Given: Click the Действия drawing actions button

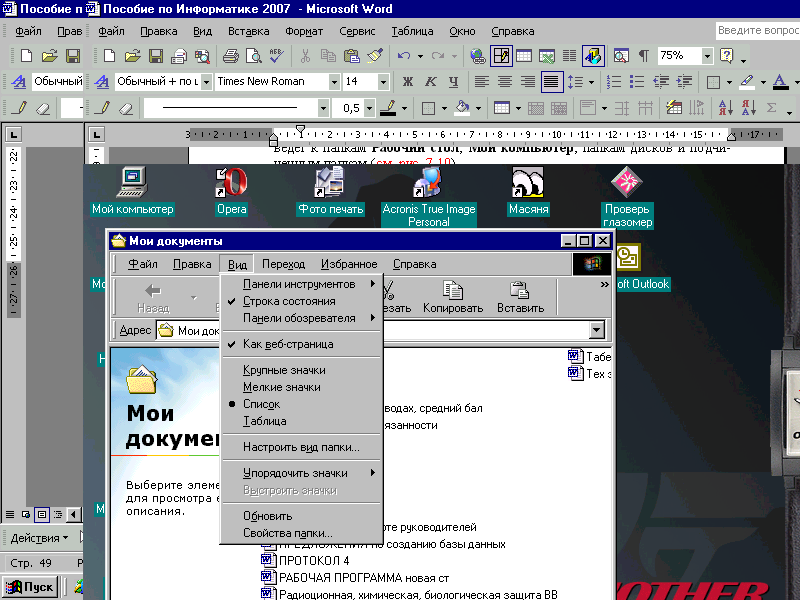Looking at the screenshot, I should point(39,538).
